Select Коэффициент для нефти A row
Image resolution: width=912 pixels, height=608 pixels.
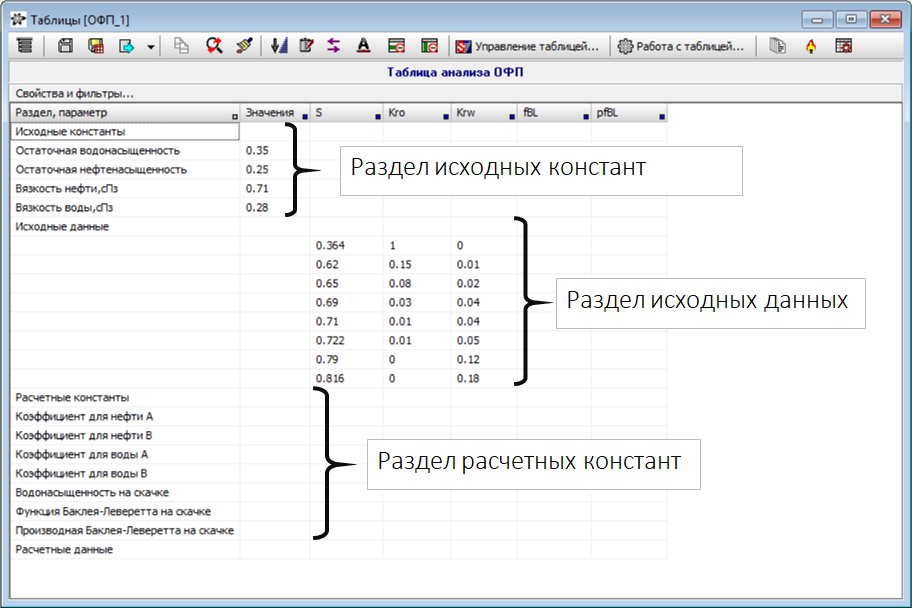coord(84,417)
